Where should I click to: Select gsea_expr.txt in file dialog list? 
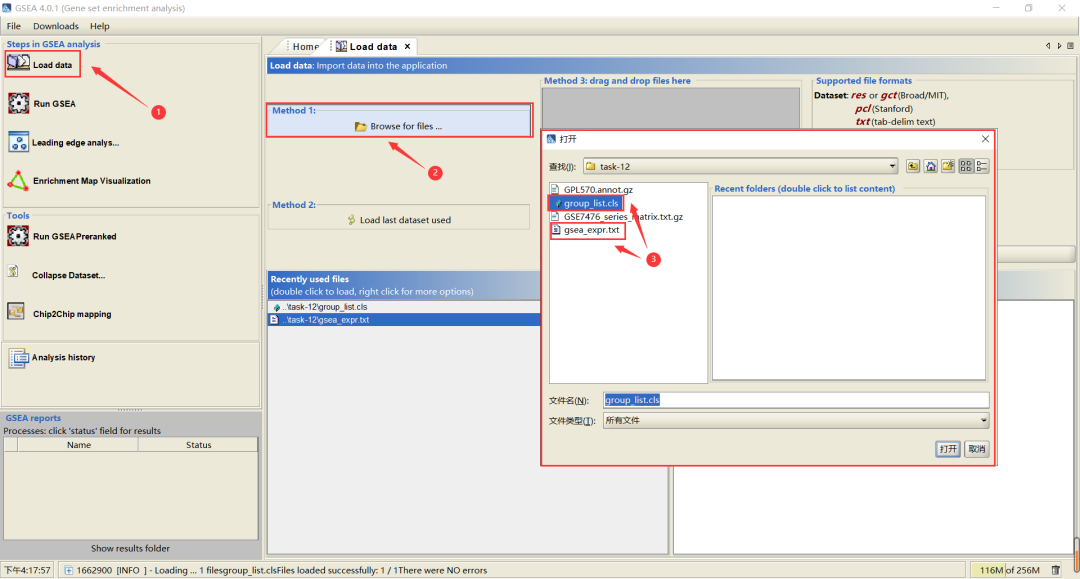[x=586, y=230]
